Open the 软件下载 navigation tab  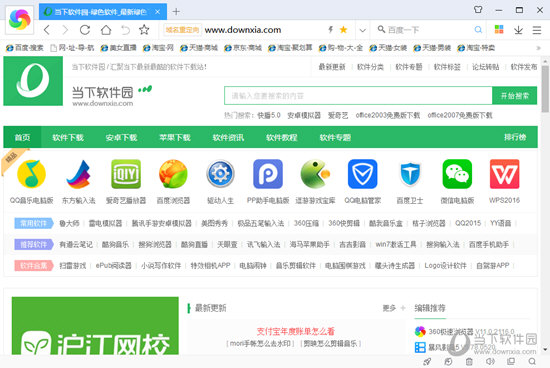68,137
